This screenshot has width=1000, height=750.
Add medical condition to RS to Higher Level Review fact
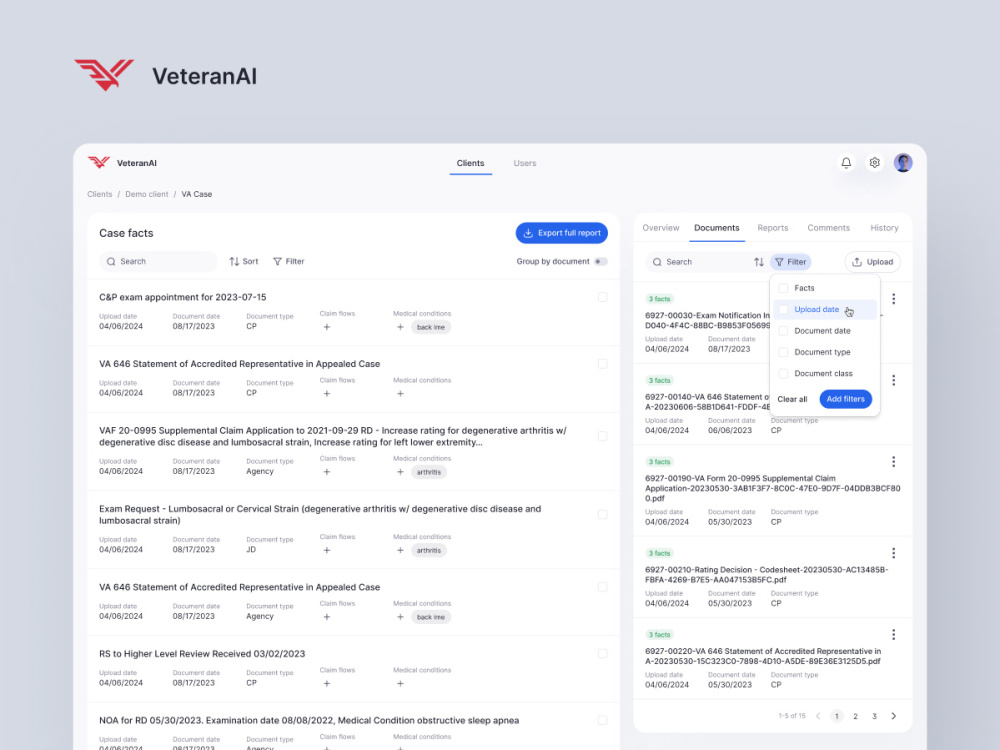pos(400,683)
